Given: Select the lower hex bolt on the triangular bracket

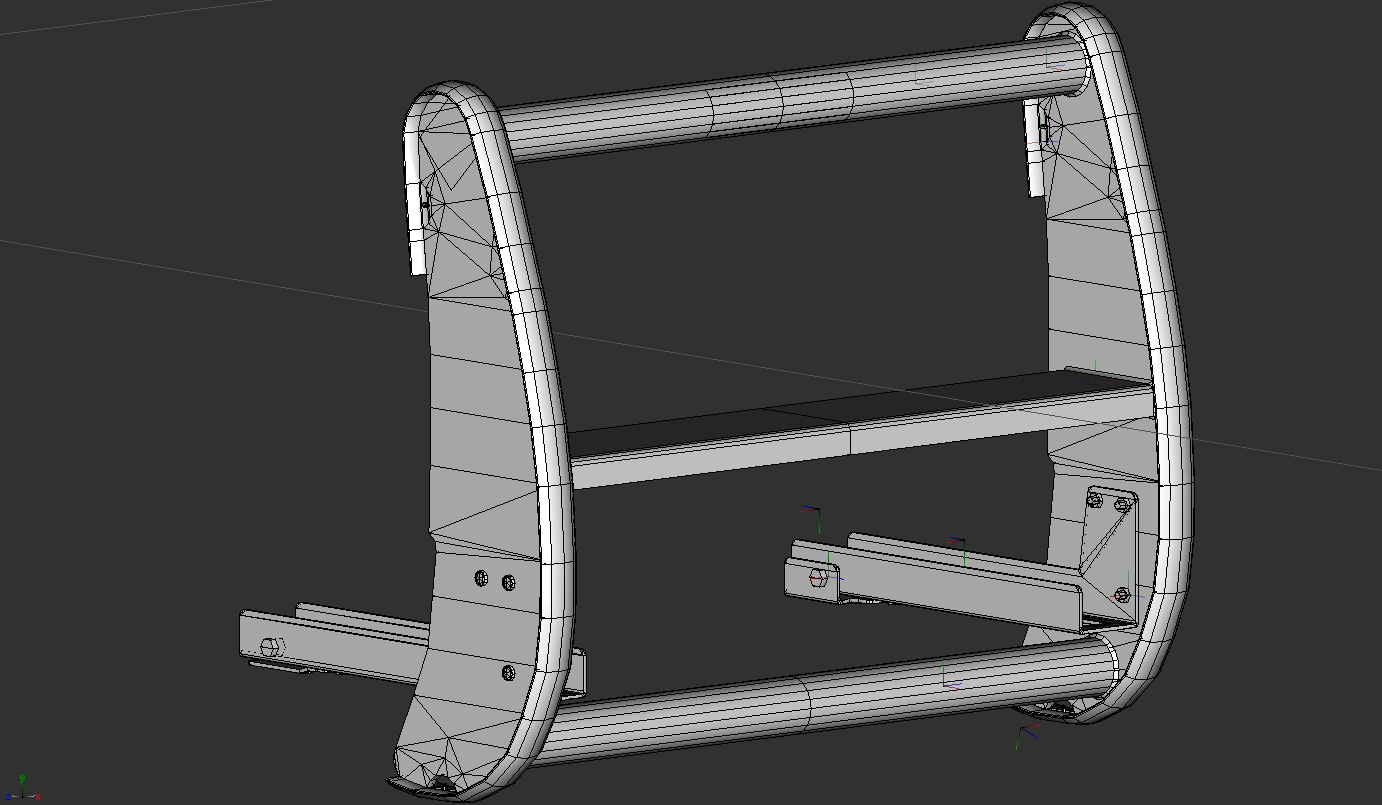Looking at the screenshot, I should pyautogui.click(x=1121, y=595).
